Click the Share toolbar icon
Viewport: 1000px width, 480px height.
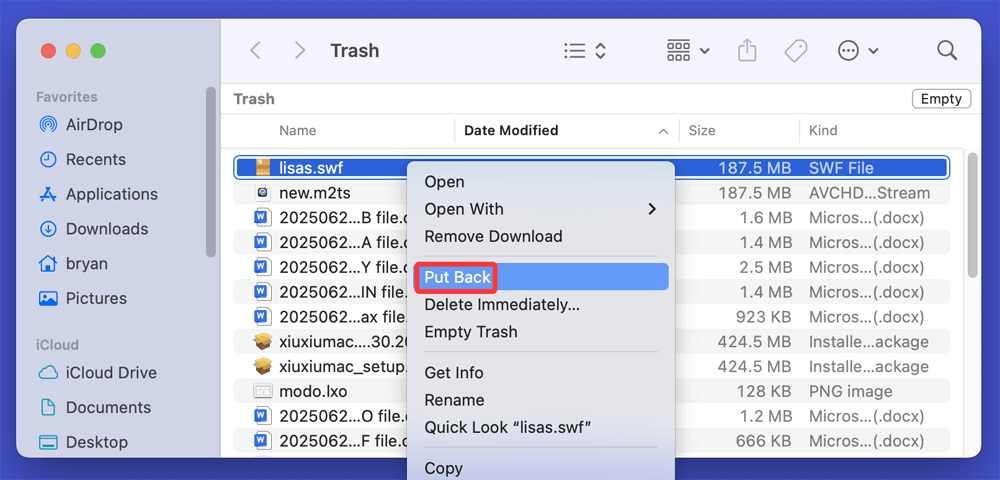747,50
